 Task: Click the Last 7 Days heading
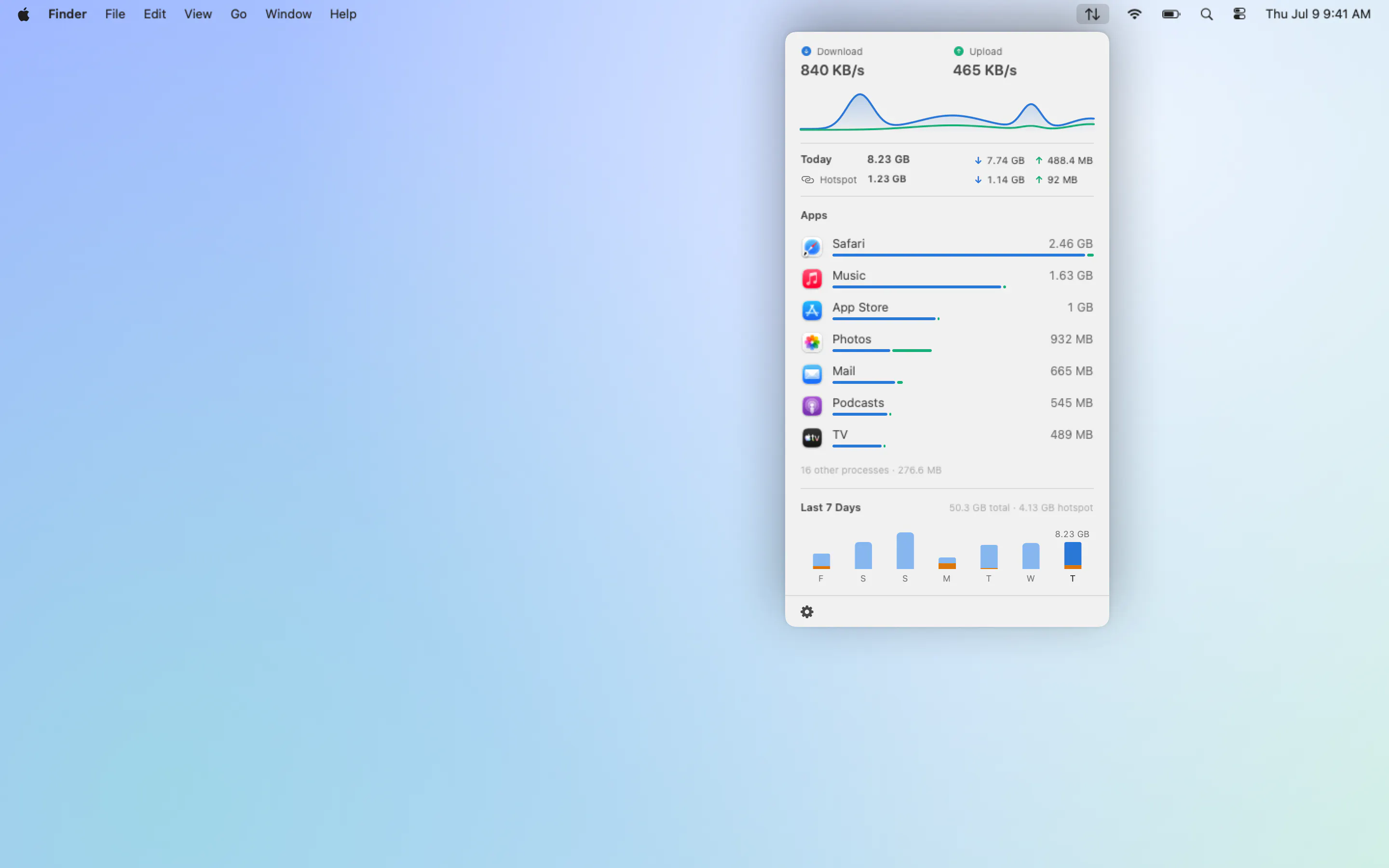(831, 507)
